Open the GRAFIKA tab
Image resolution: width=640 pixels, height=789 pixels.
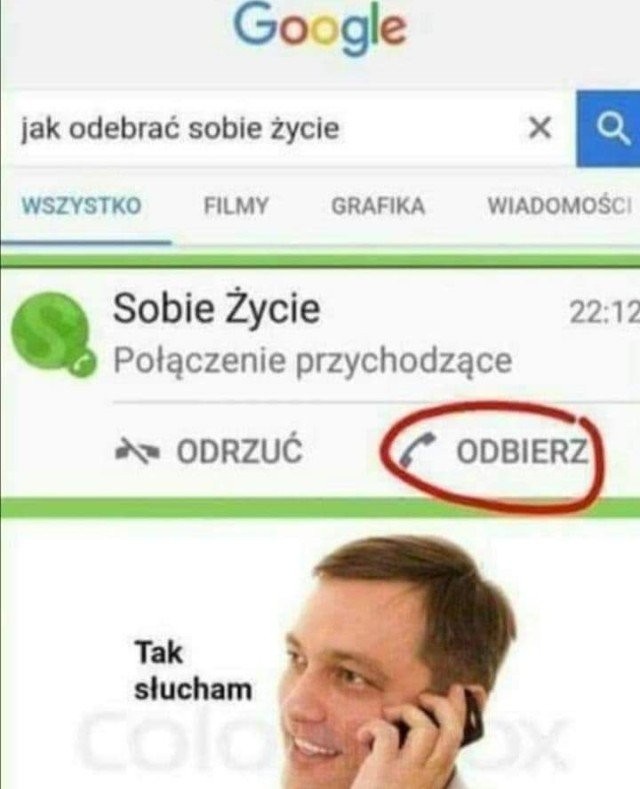coord(378,206)
